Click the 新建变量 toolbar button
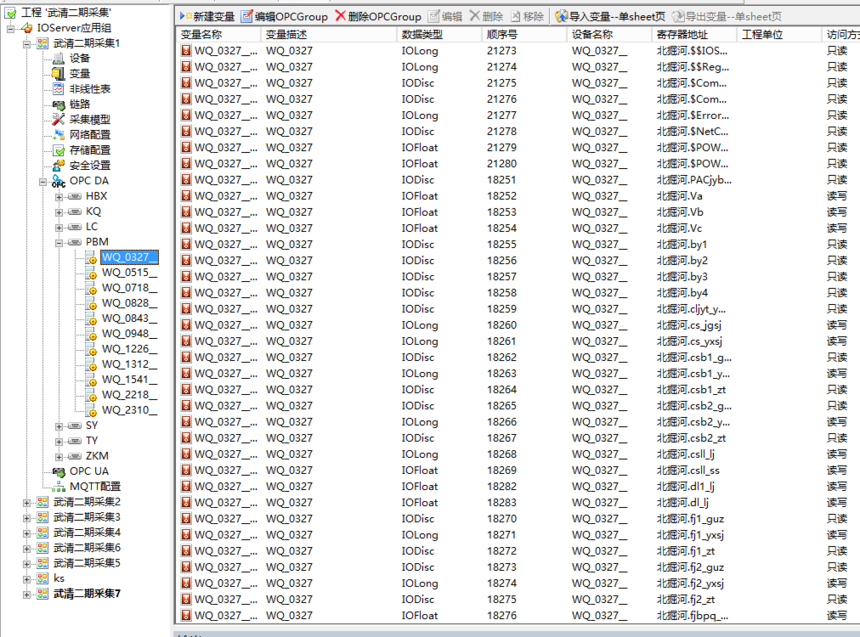The image size is (860, 637). [x=207, y=16]
